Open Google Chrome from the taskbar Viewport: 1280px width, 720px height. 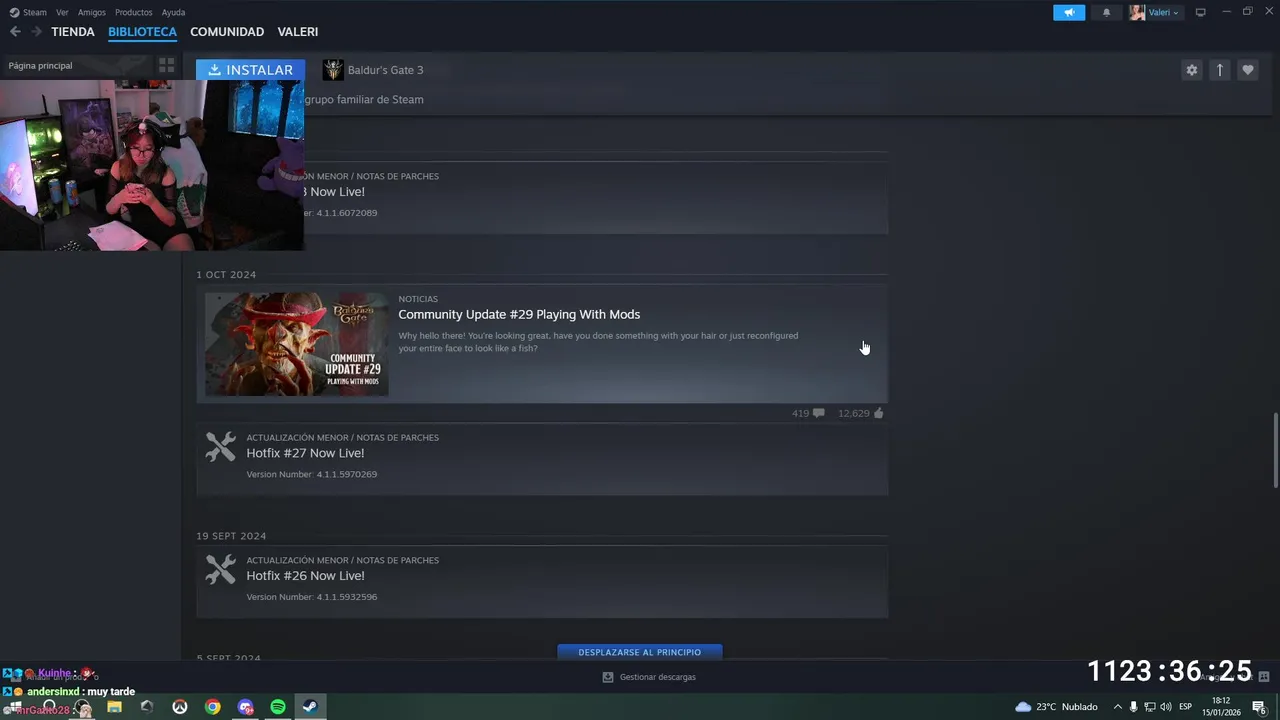pos(213,707)
